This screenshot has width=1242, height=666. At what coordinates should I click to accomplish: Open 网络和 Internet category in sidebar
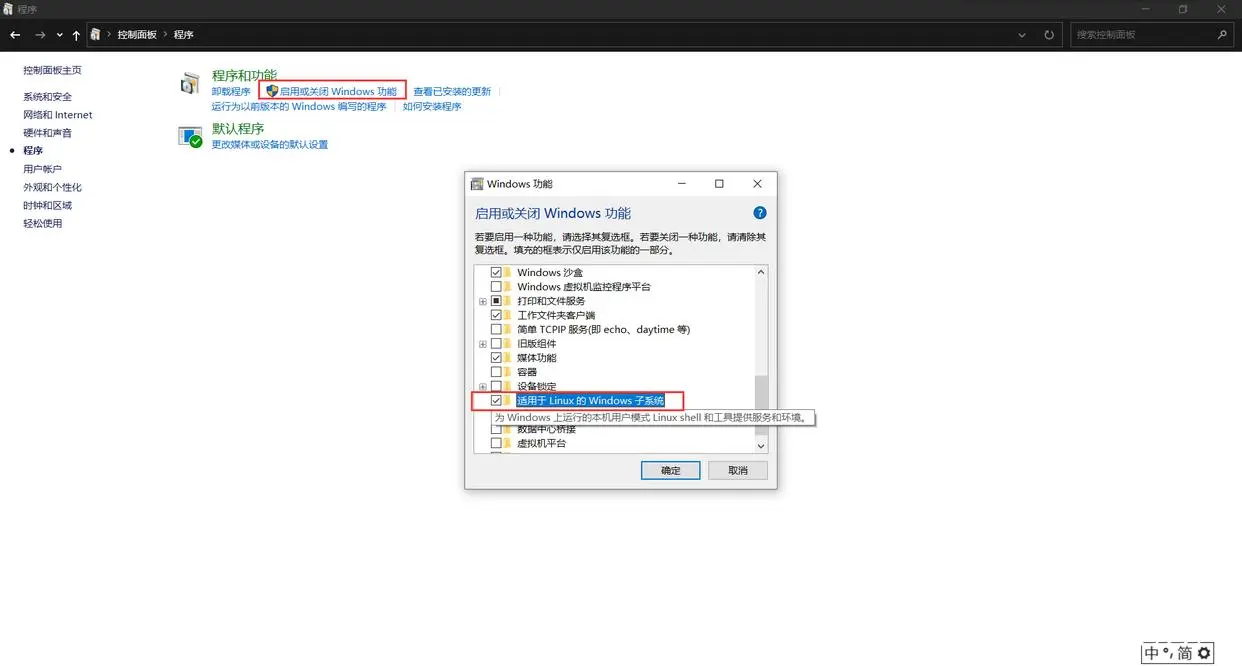pos(58,115)
